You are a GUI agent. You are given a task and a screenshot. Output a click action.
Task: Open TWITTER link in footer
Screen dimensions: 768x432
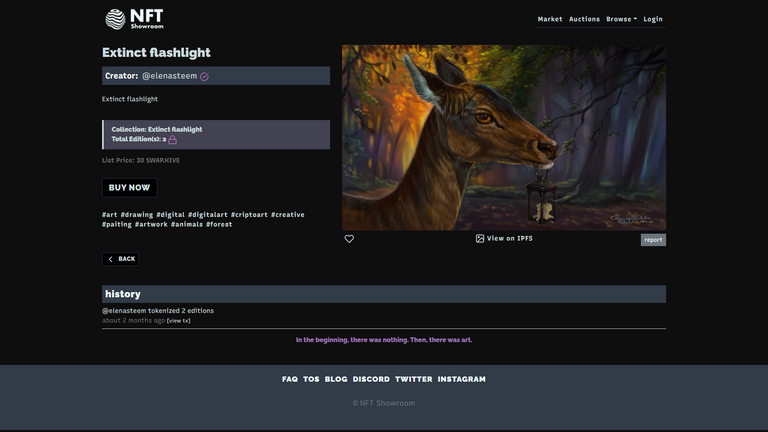[x=414, y=379]
